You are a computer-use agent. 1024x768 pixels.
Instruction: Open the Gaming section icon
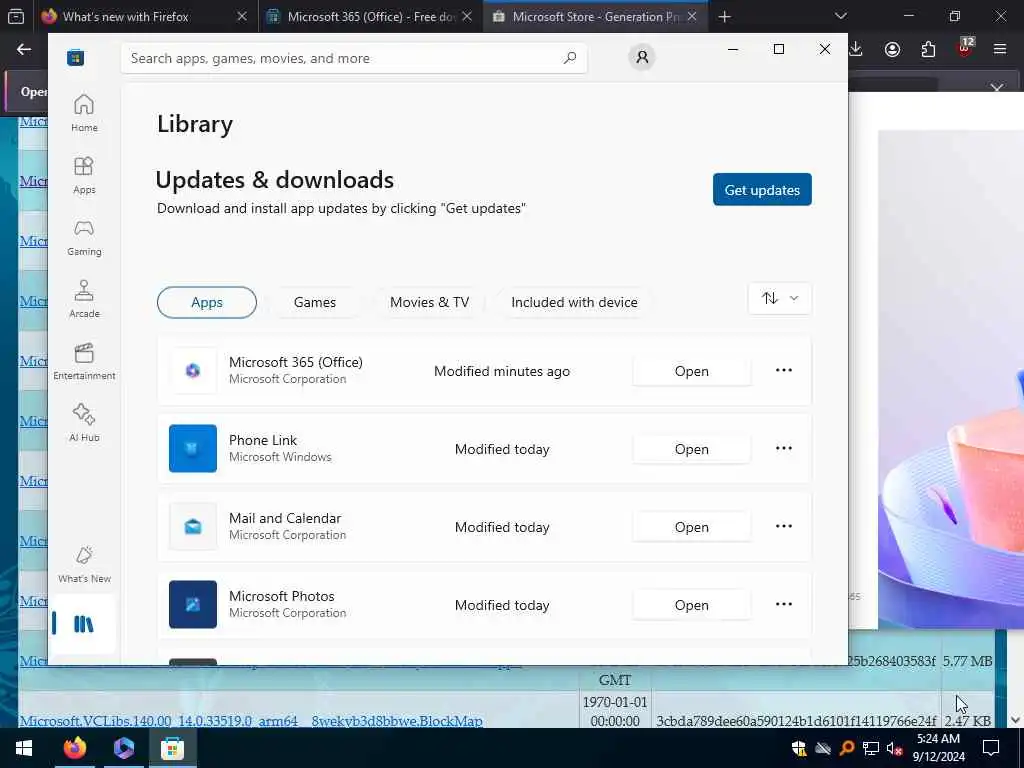[84, 237]
